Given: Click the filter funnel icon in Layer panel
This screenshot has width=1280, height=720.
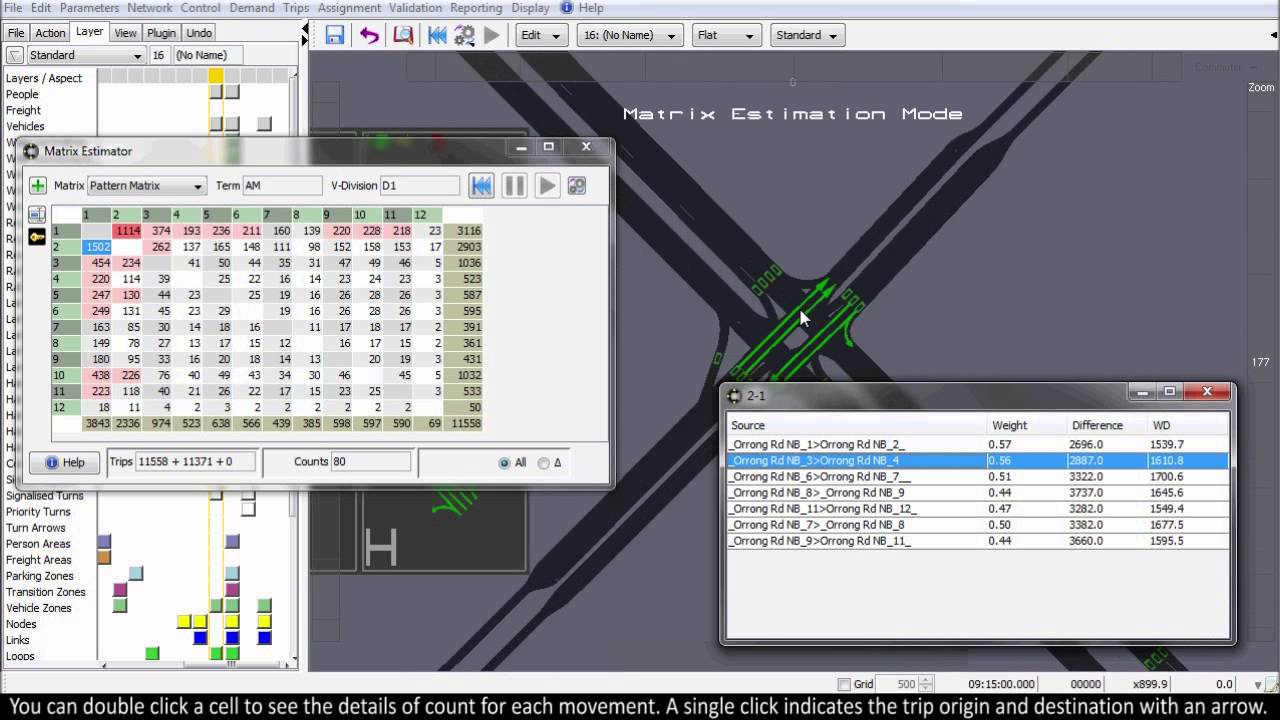Looking at the screenshot, I should 16,55.
